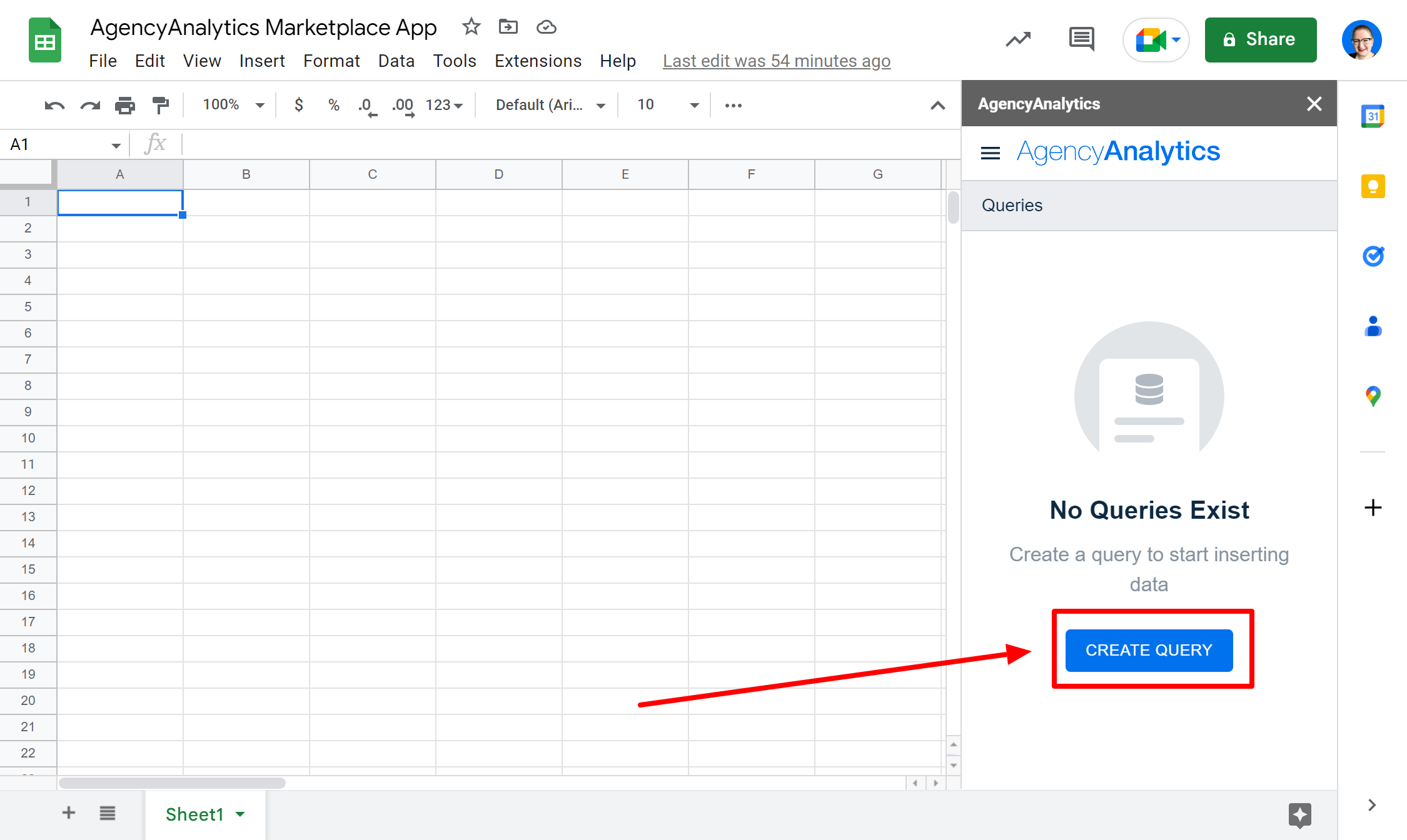Viewport: 1407px width, 840px height.
Task: Open the Extensions menu
Action: 538,61
